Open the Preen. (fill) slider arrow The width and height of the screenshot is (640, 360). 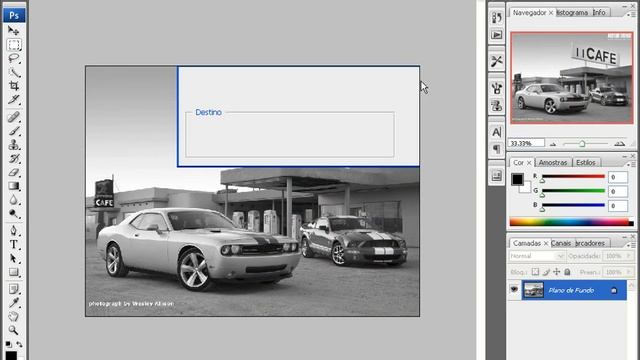pos(628,272)
